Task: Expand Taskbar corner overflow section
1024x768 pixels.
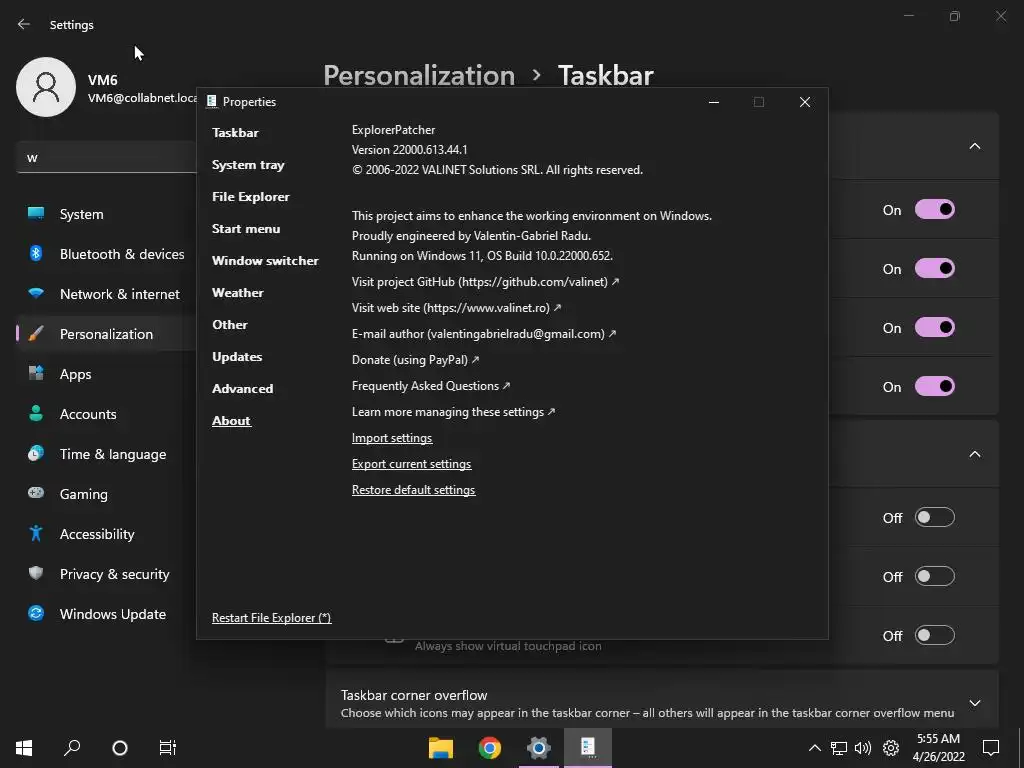Action: (x=974, y=703)
